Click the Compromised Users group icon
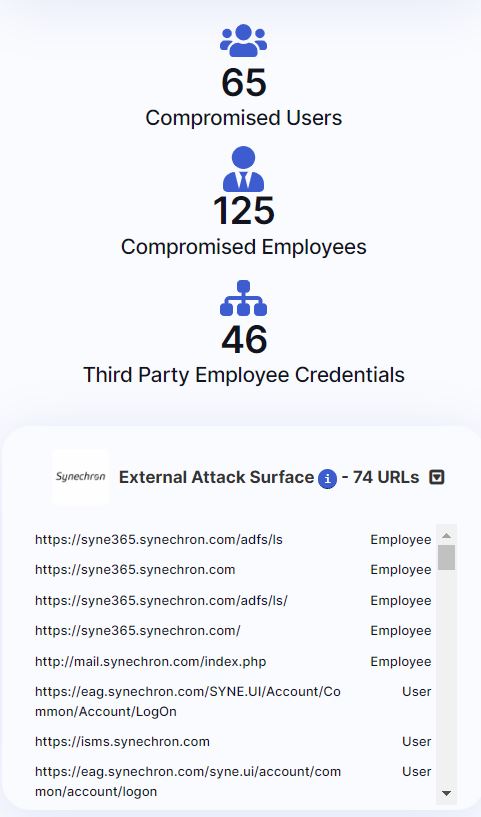This screenshot has width=481, height=817. [x=243, y=41]
